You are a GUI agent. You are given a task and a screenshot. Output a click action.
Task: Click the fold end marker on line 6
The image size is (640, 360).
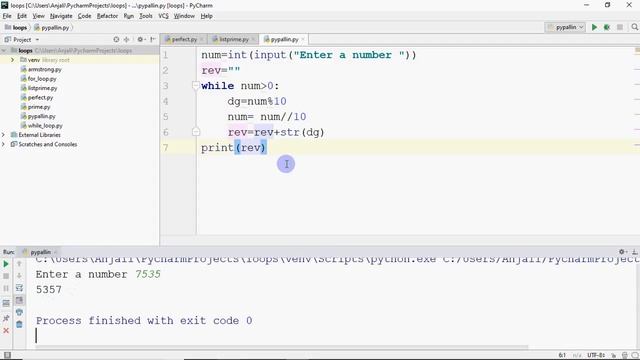(196, 132)
